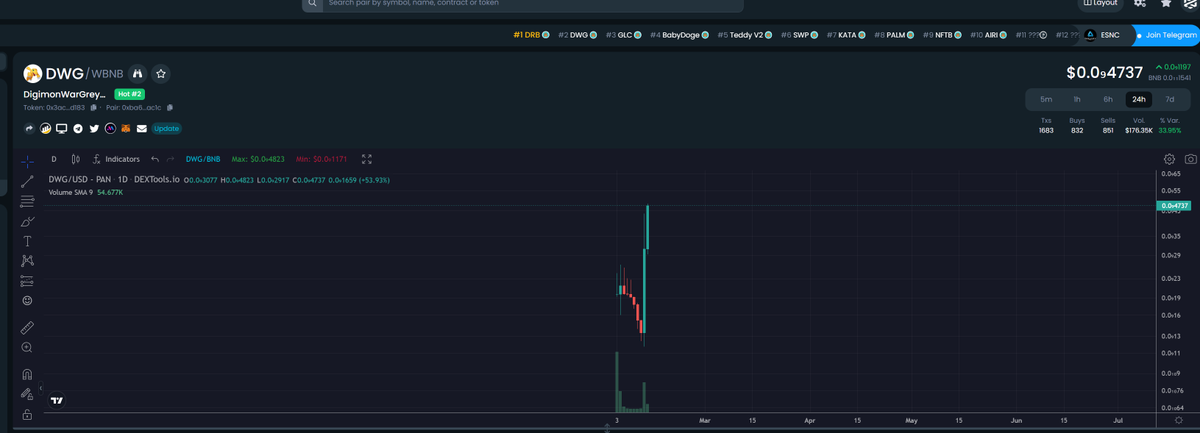
Task: Copy the pair address 0xba6...ac1c
Action: [170, 107]
